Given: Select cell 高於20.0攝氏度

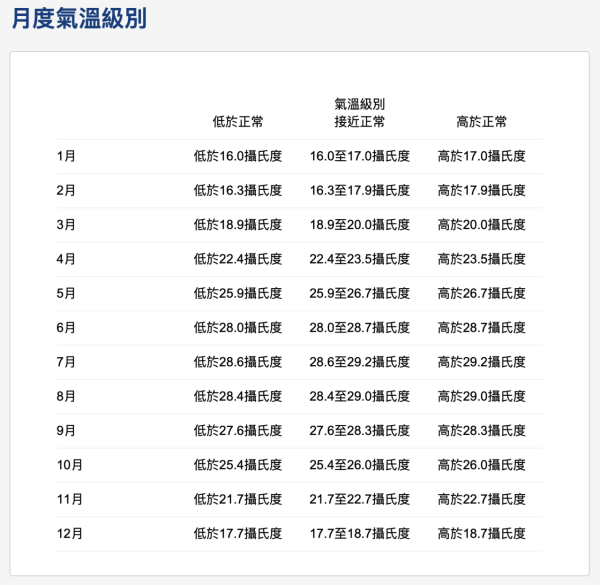Looking at the screenshot, I should coord(481,225).
